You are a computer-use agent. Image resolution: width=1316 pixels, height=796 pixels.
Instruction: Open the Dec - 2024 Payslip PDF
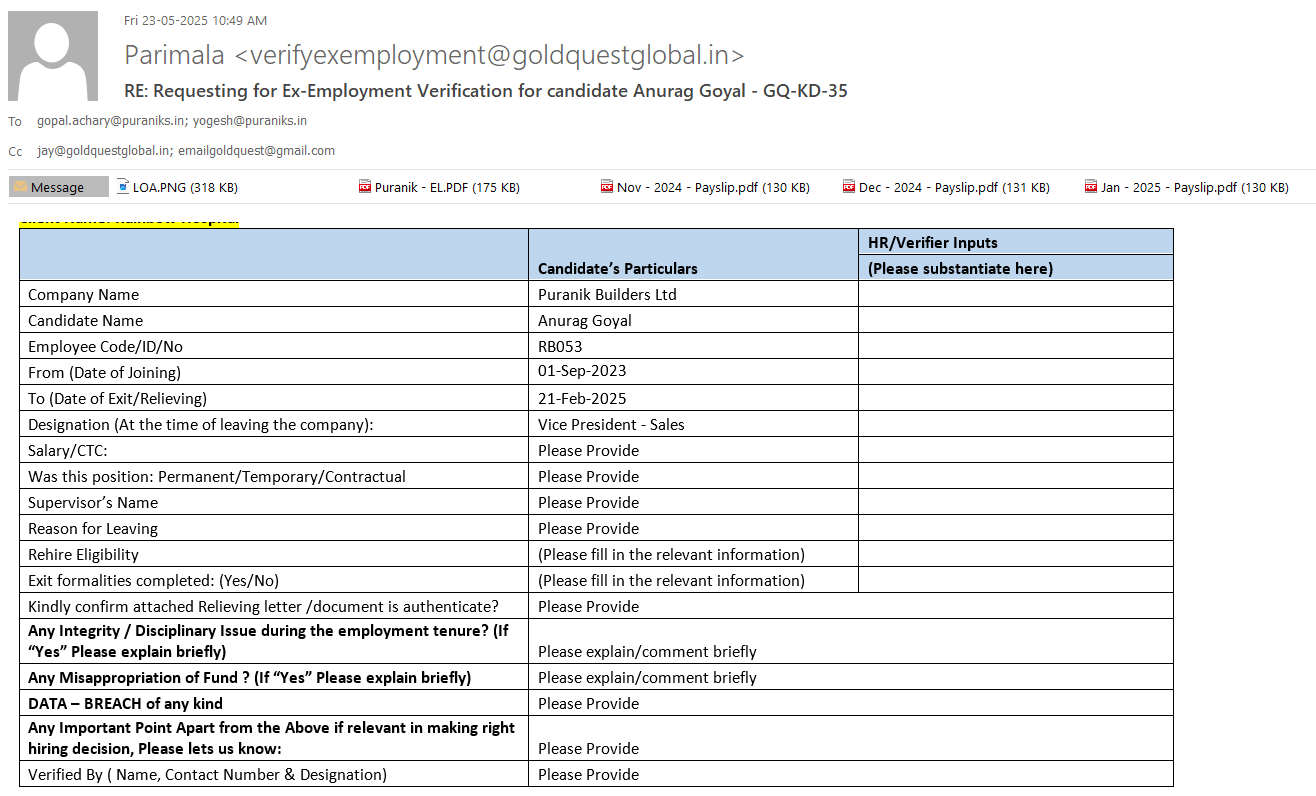(945, 187)
